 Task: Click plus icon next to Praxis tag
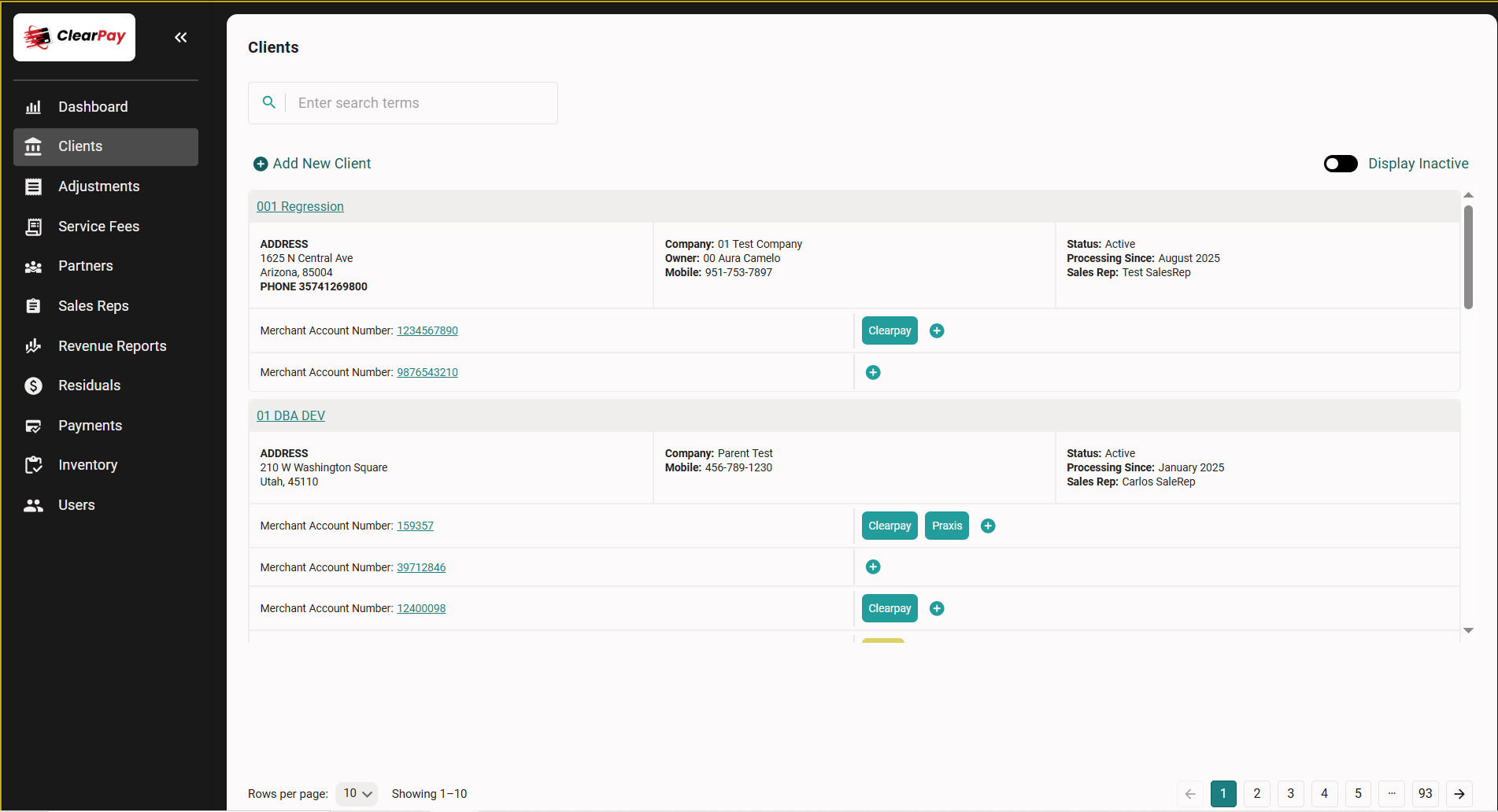pyautogui.click(x=988, y=526)
